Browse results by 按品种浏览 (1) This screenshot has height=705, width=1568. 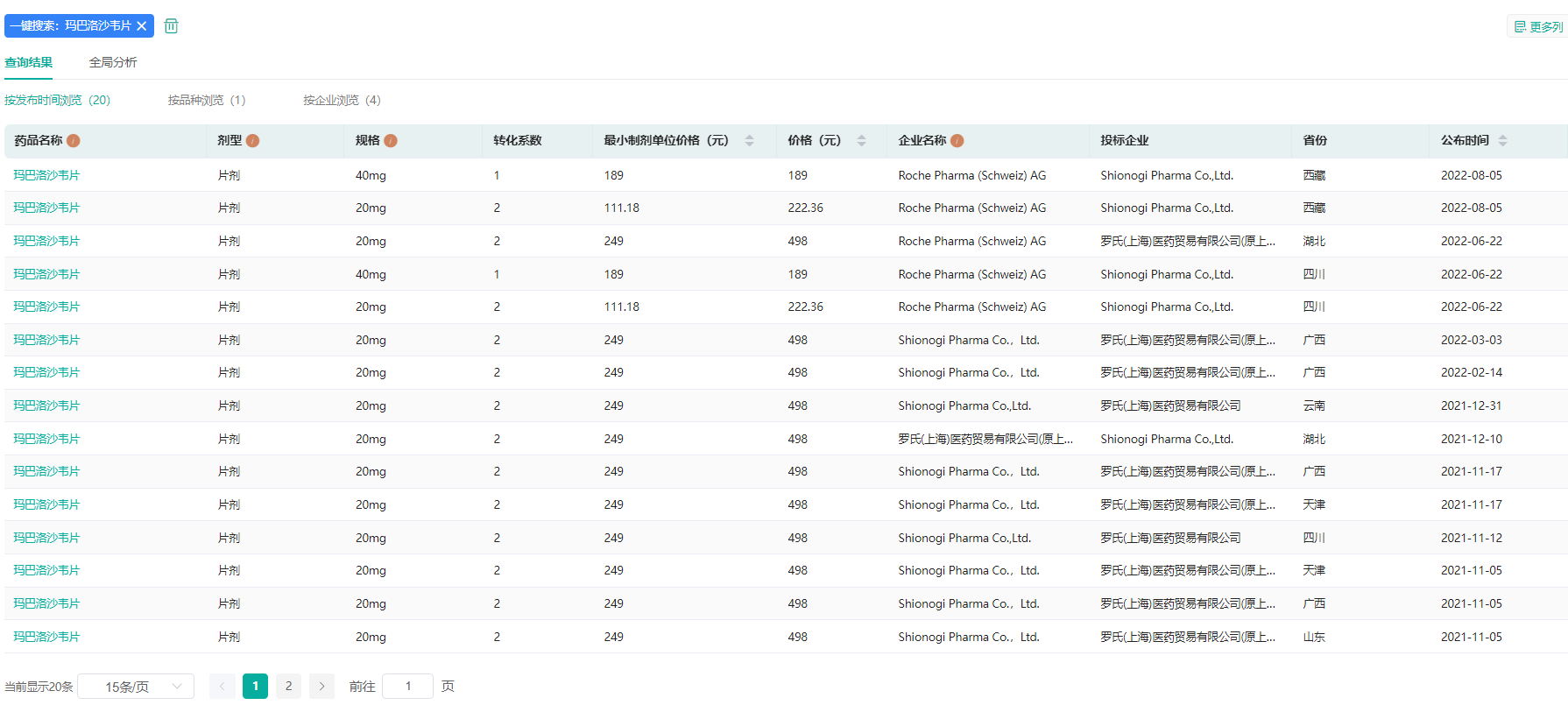click(x=207, y=100)
